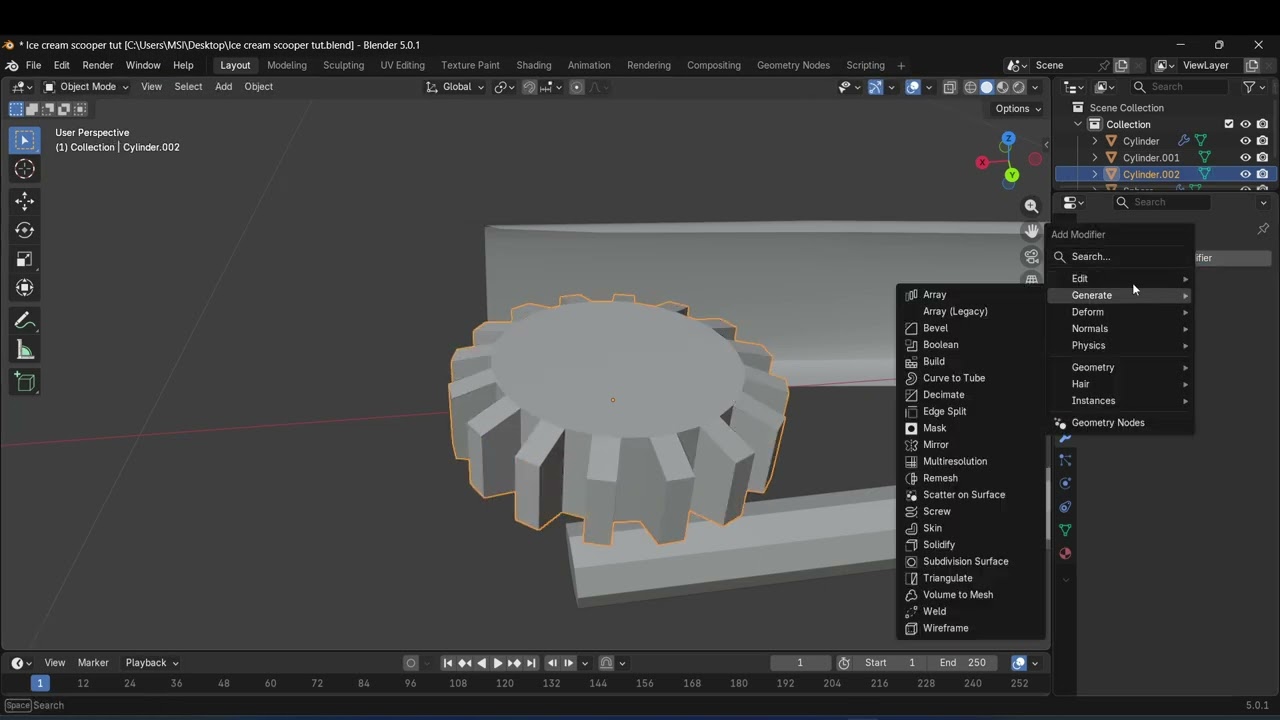This screenshot has height=720, width=1280.
Task: Open the Object Mode dropdown
Action: pos(86,87)
